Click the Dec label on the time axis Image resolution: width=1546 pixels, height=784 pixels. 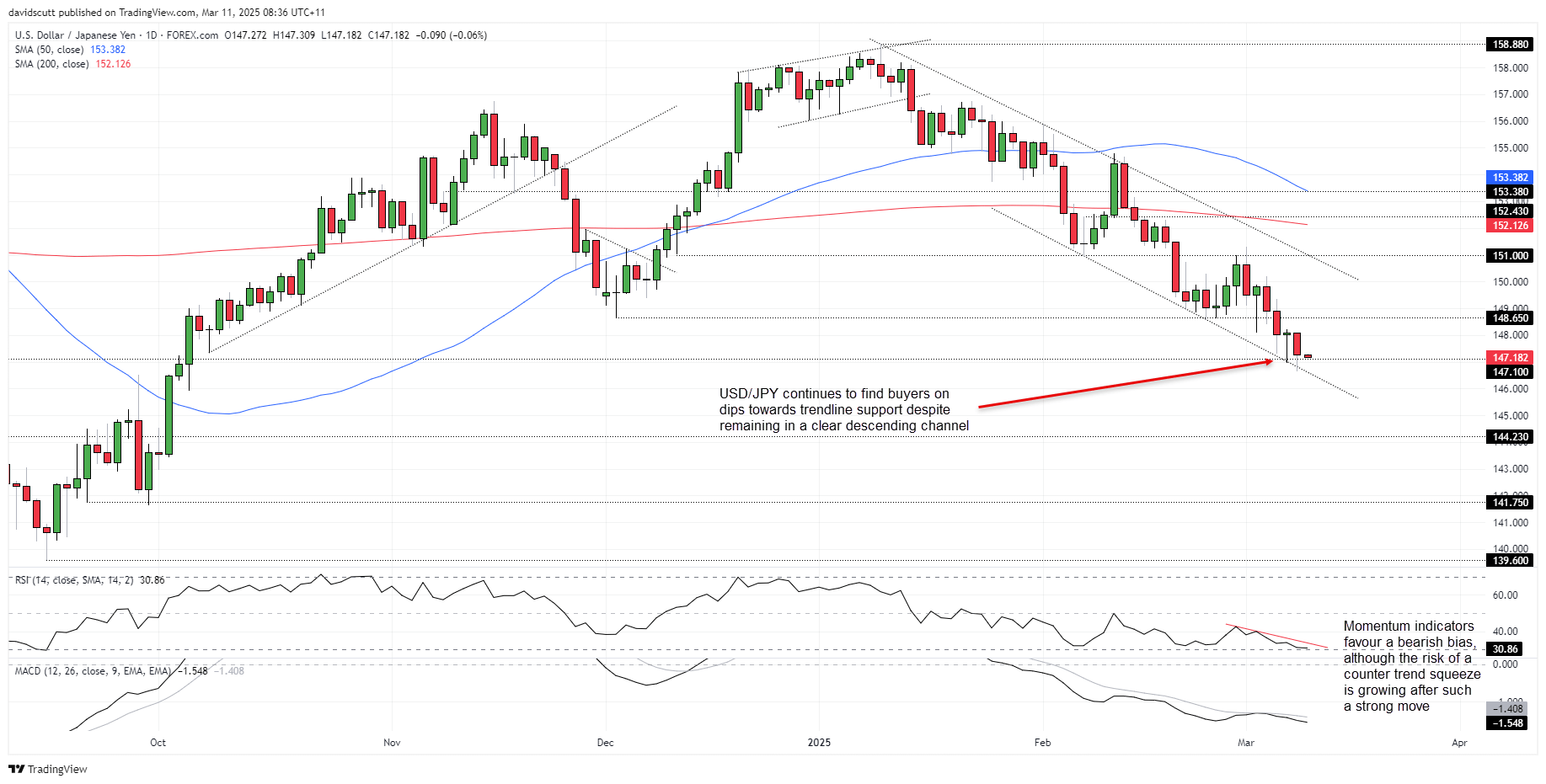pyautogui.click(x=605, y=743)
